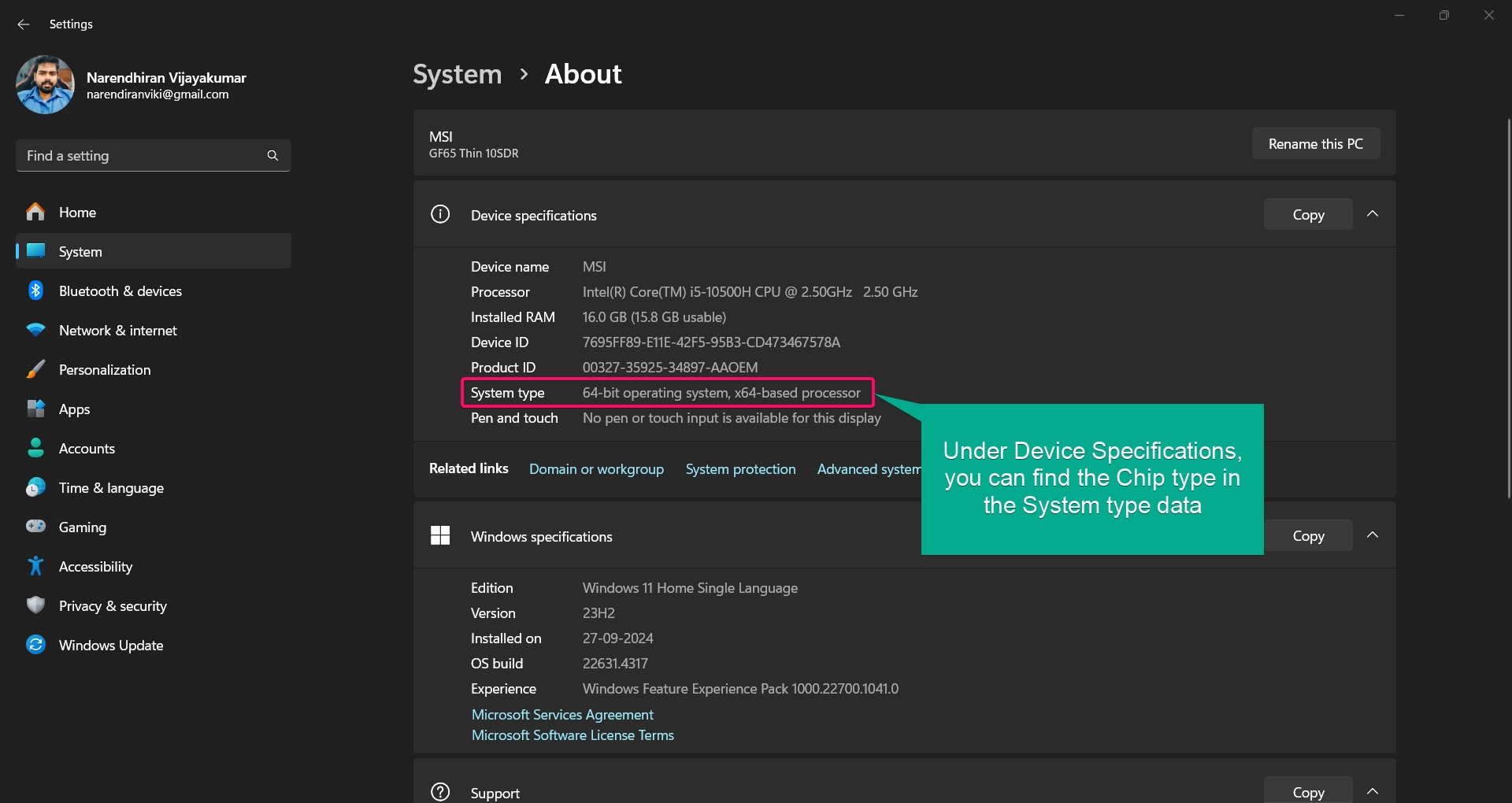Select the Device ID value text

(x=711, y=342)
